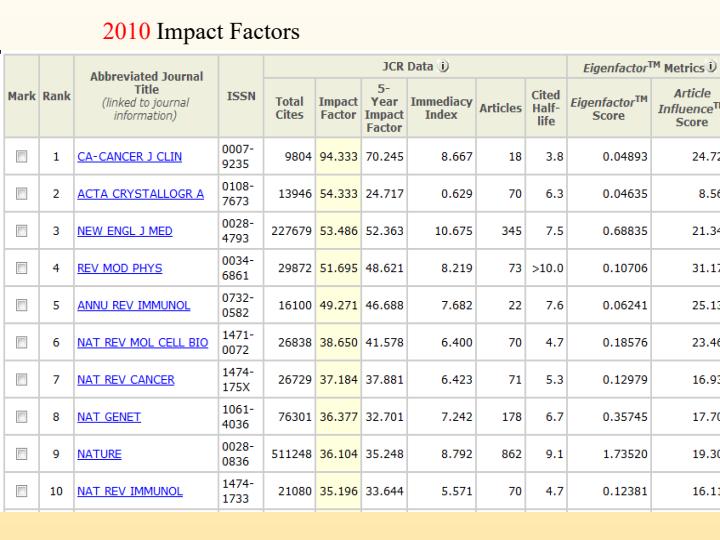
Task: Open the NAT GENET journal link
Action: tap(109, 417)
